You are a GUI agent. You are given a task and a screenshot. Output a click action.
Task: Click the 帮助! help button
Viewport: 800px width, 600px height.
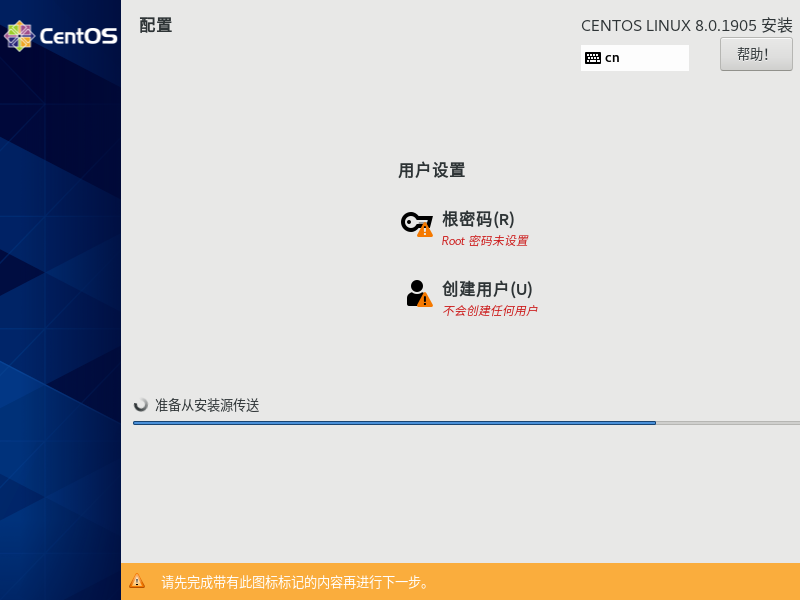click(756, 54)
